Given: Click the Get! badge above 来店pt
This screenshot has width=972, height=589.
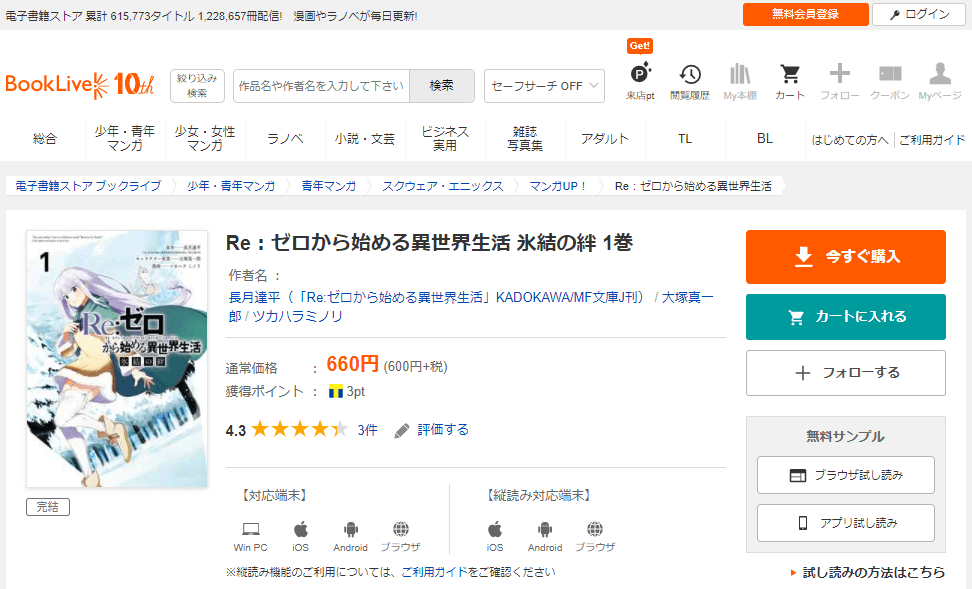Looking at the screenshot, I should (x=640, y=46).
